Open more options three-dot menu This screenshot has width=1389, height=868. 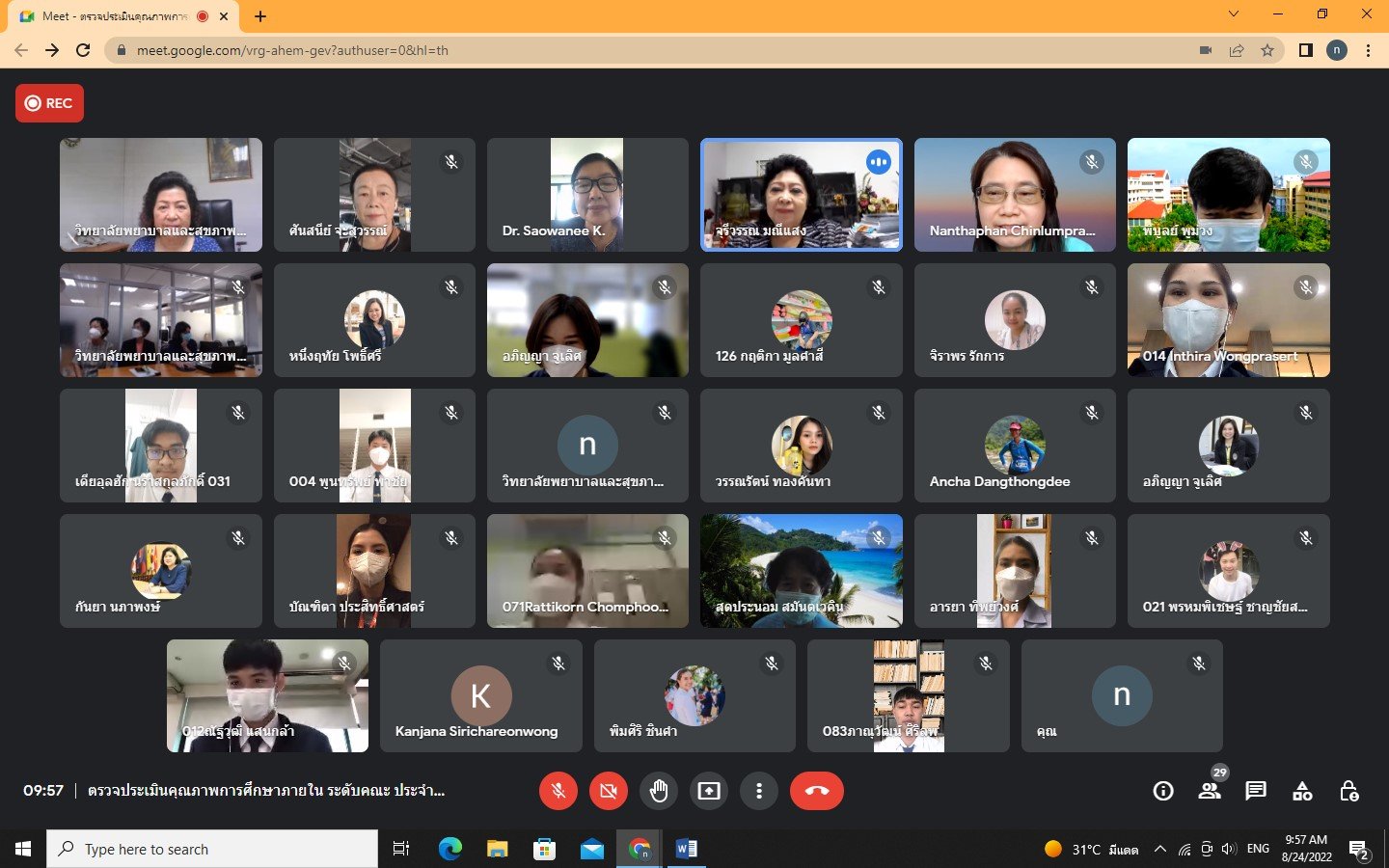pos(759,791)
